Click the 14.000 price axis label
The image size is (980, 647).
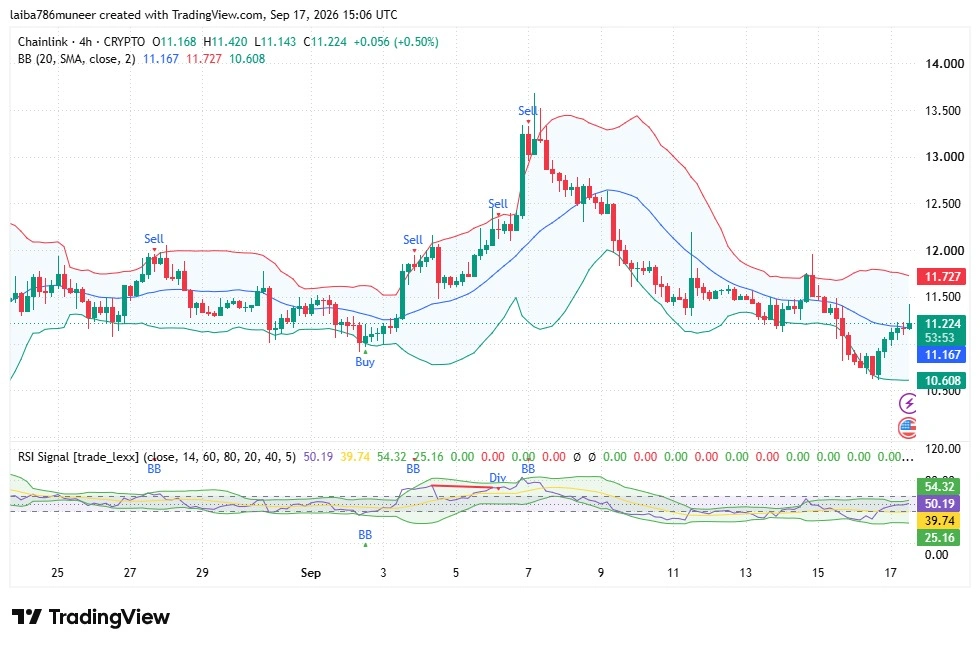(x=944, y=64)
